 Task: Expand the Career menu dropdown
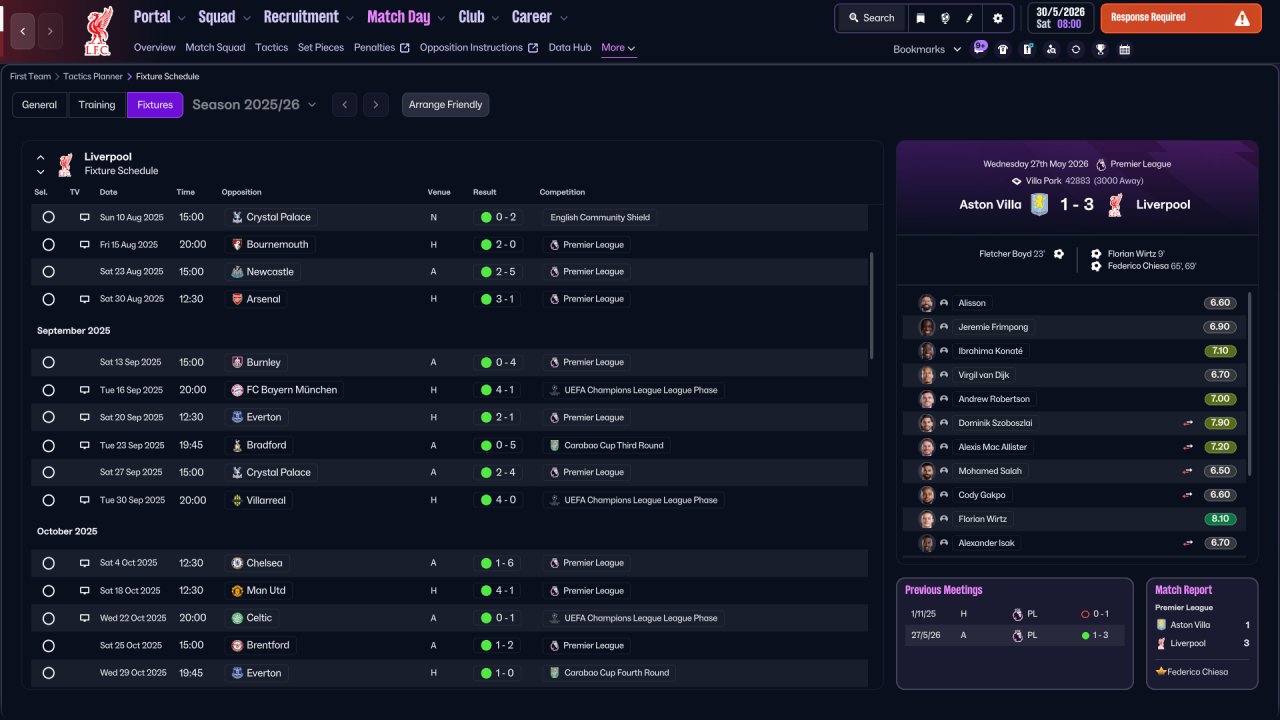[564, 18]
